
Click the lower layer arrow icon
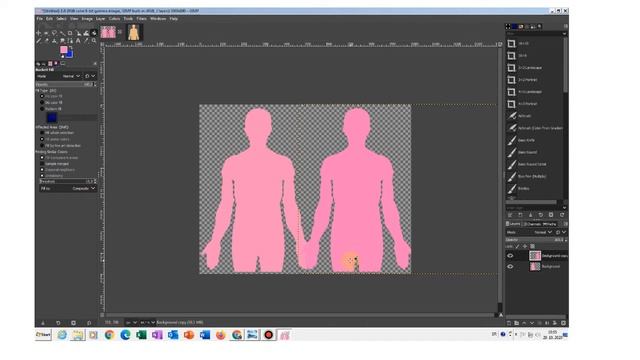pos(532,323)
